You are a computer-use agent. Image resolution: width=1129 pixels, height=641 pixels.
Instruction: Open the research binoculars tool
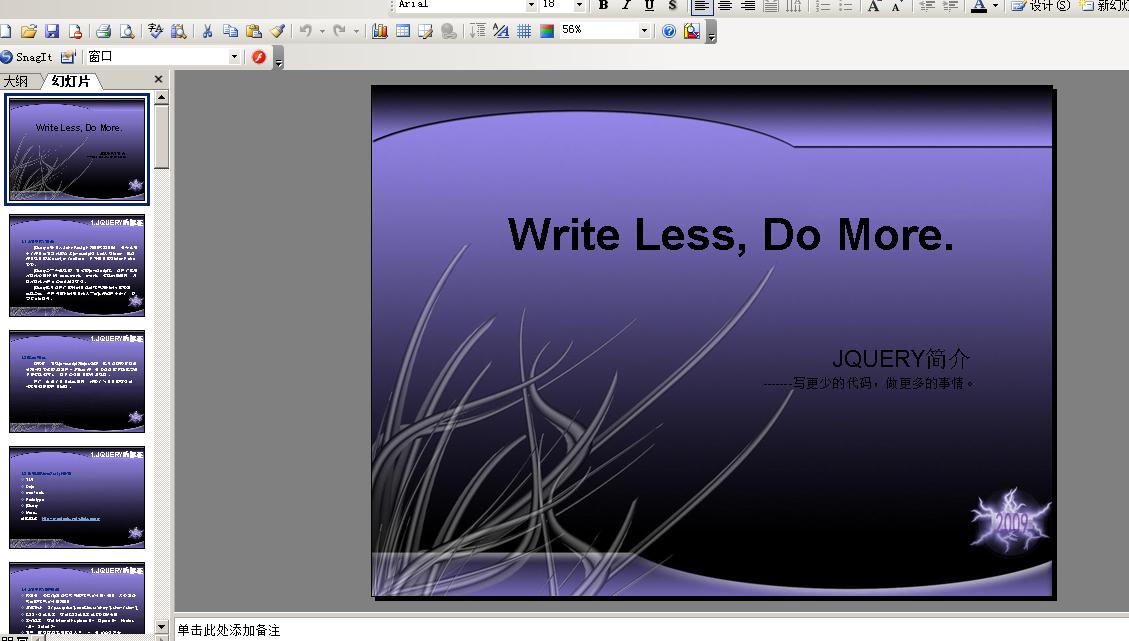pos(179,31)
